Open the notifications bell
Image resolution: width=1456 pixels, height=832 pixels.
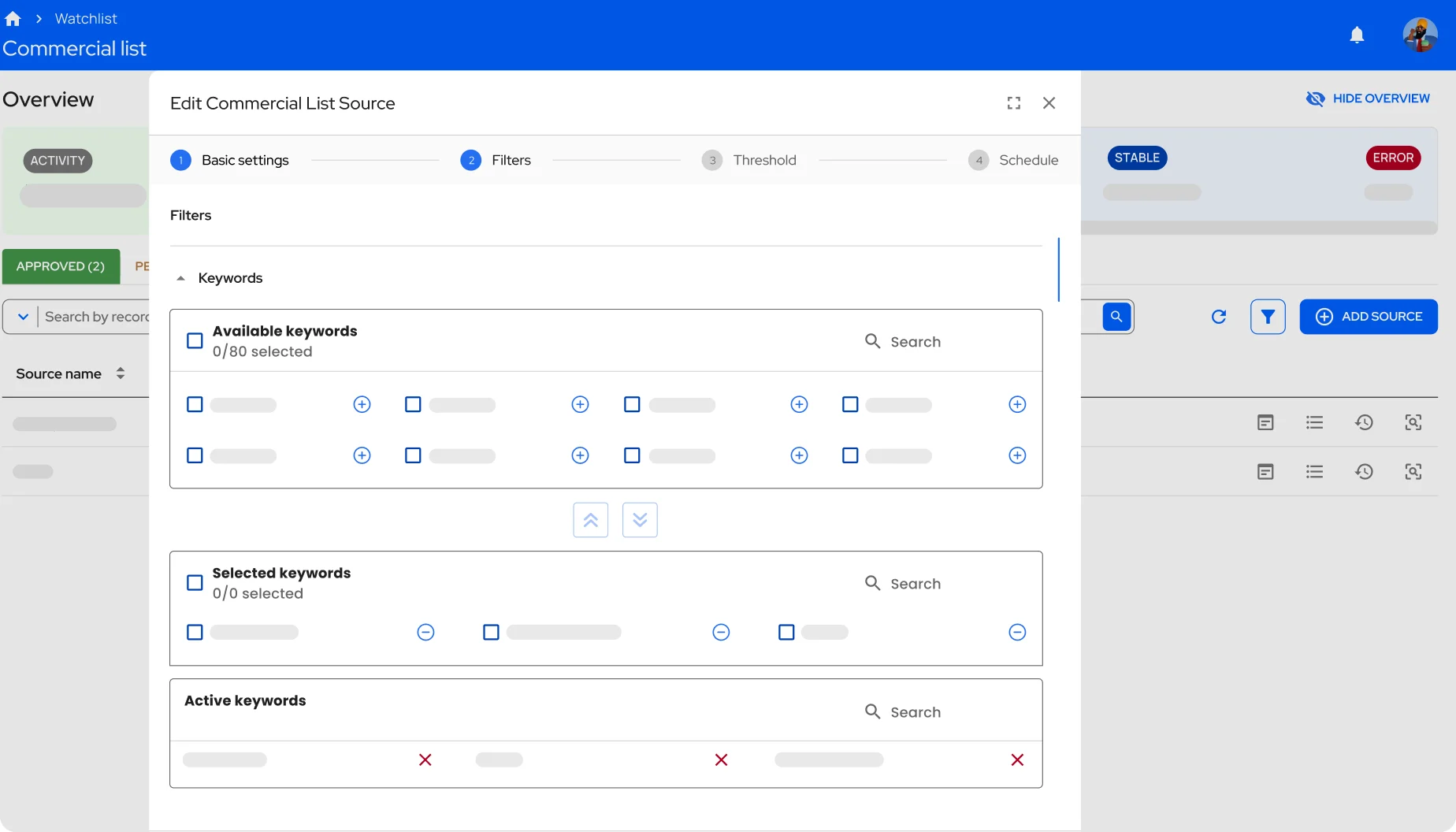1357,35
